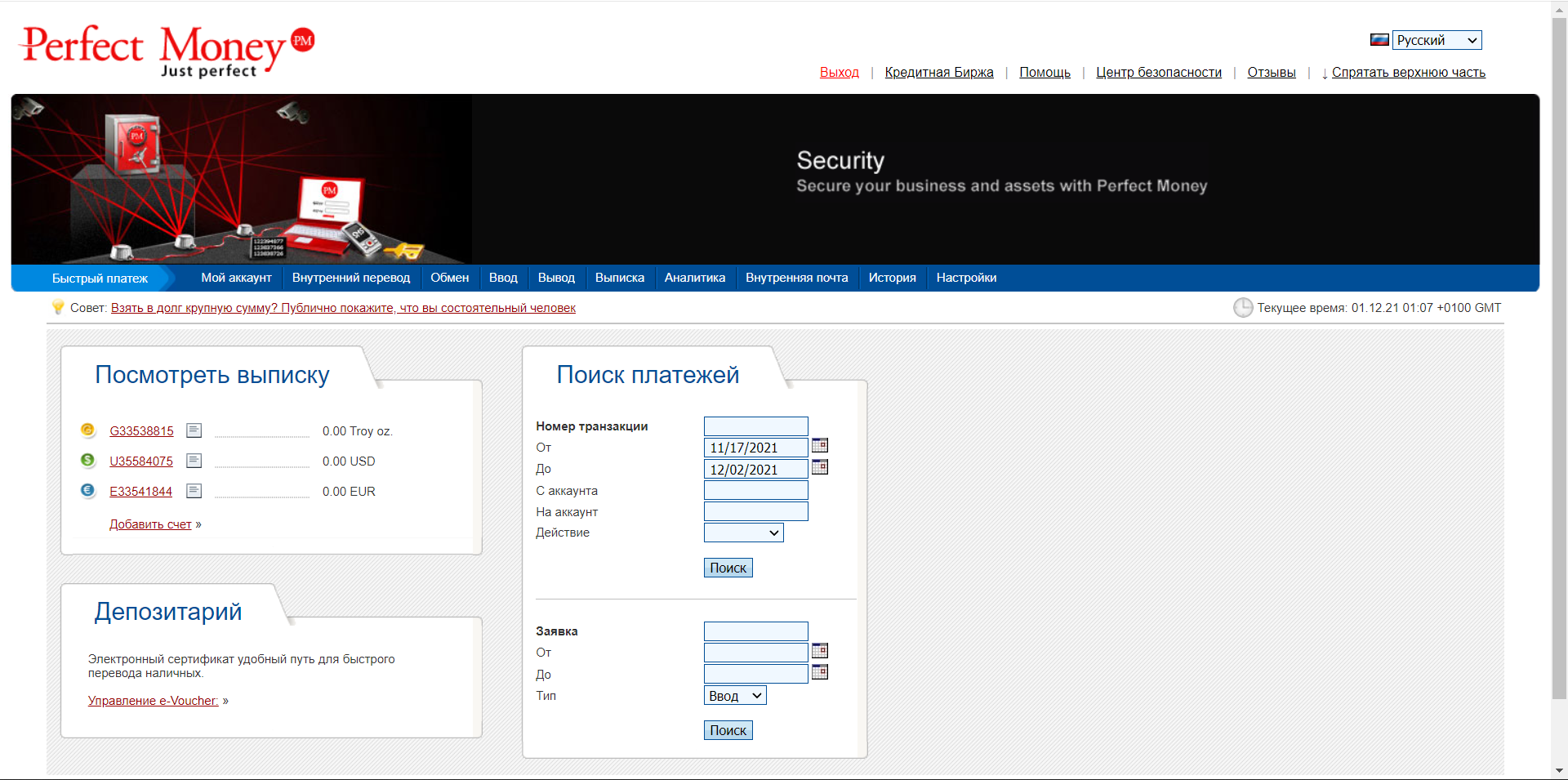The image size is (1568, 780).
Task: Open Внутренний перевод menu item
Action: pos(351,278)
